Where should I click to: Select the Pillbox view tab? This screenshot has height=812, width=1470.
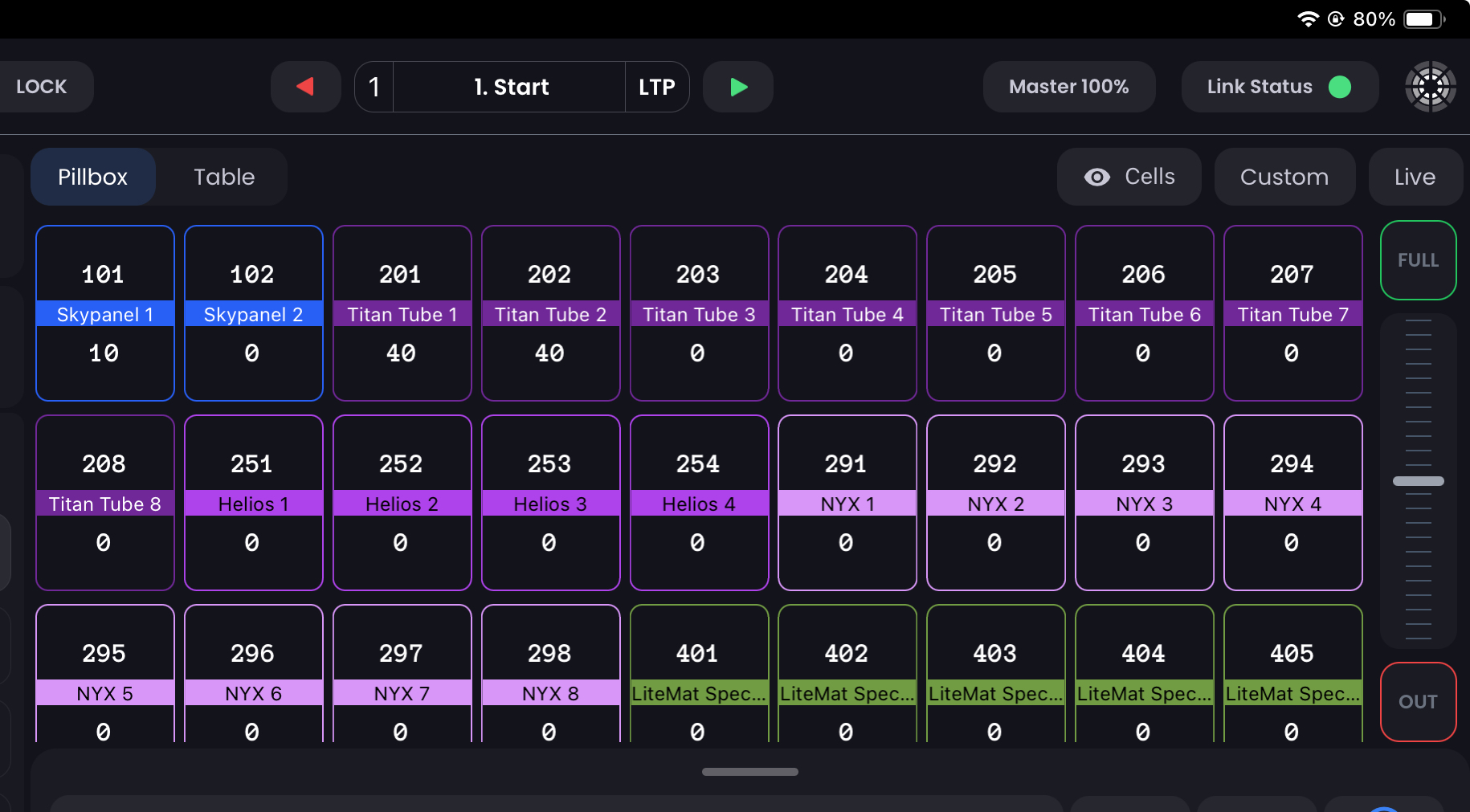[93, 177]
